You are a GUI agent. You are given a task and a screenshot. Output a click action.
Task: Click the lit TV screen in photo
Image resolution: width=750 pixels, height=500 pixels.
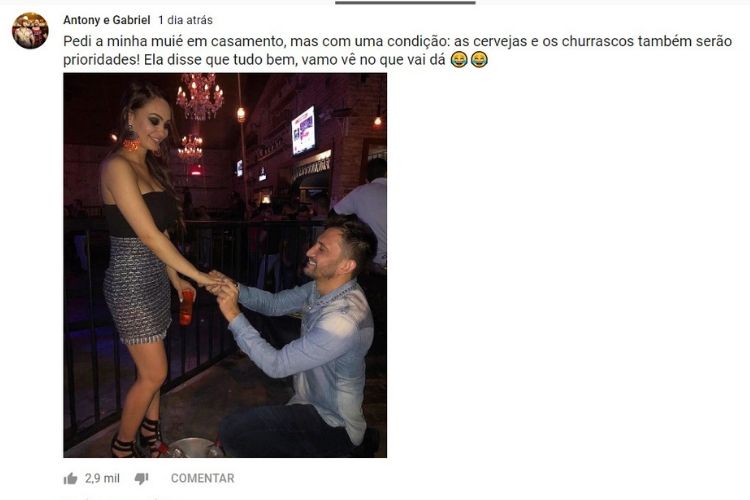click(304, 130)
